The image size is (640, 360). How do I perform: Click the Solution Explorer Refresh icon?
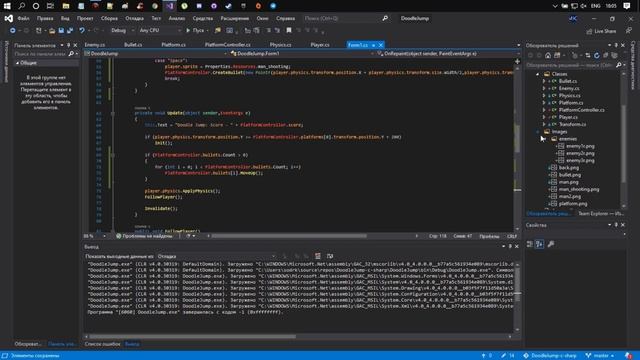[x=597, y=56]
